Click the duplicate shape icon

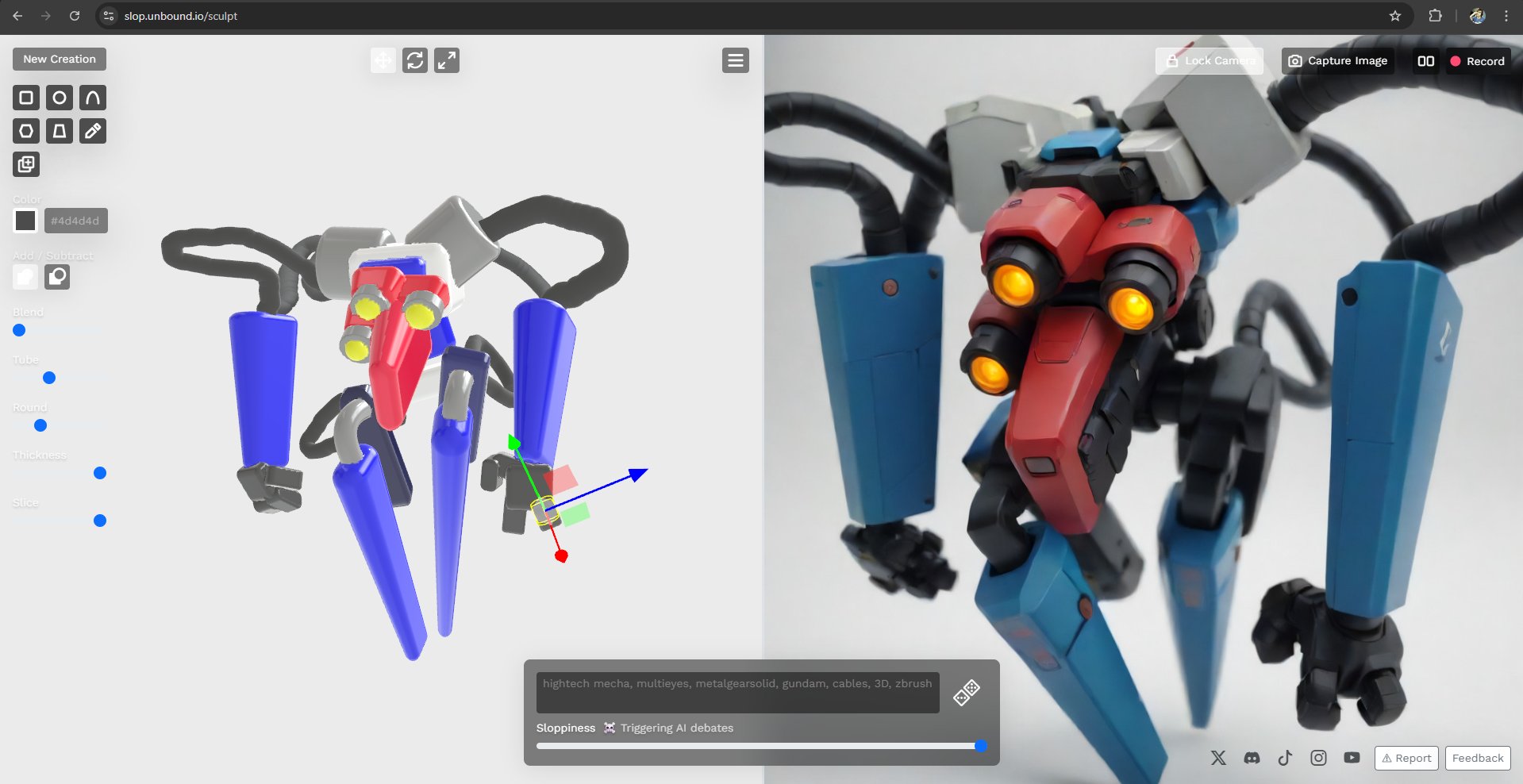(x=26, y=164)
